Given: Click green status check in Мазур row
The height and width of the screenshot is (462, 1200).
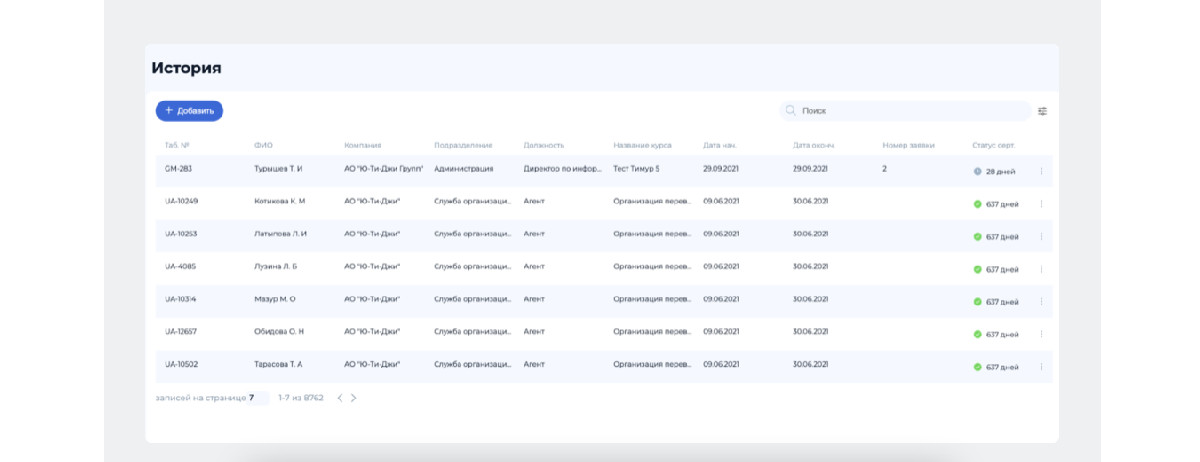Looking at the screenshot, I should pos(977,301).
